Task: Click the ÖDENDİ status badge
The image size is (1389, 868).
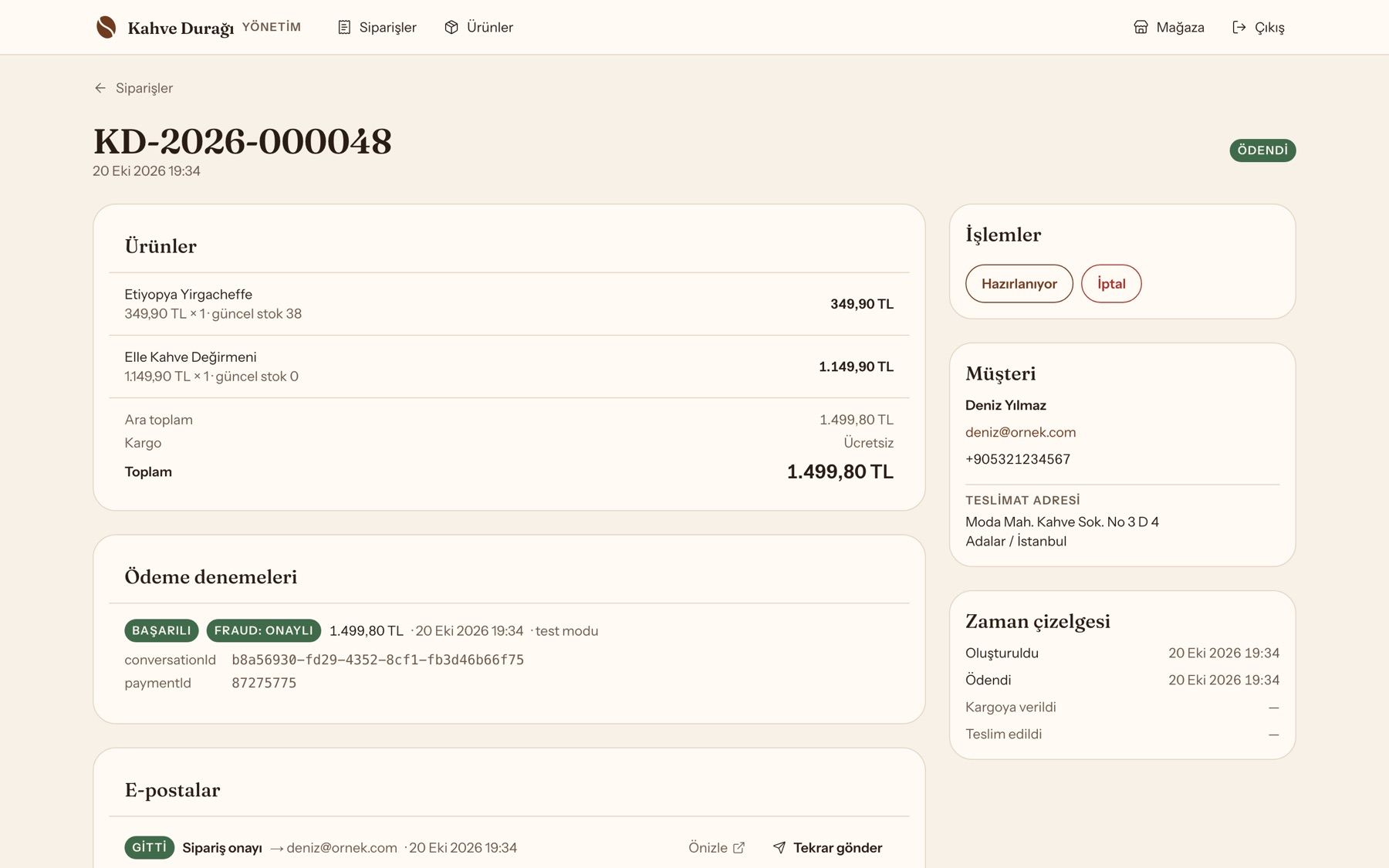Action: 1262,150
